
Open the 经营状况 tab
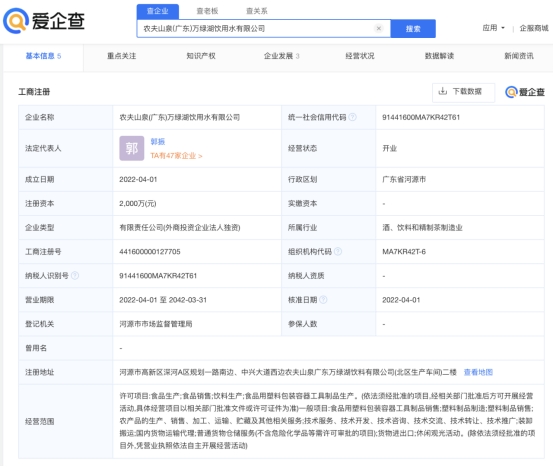(x=360, y=56)
